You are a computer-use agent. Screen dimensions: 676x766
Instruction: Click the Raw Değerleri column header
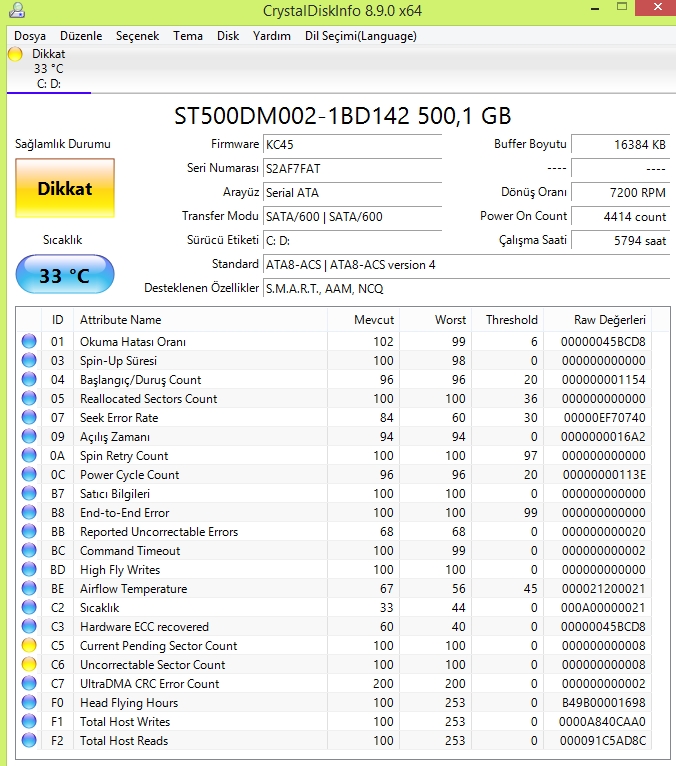(x=609, y=320)
